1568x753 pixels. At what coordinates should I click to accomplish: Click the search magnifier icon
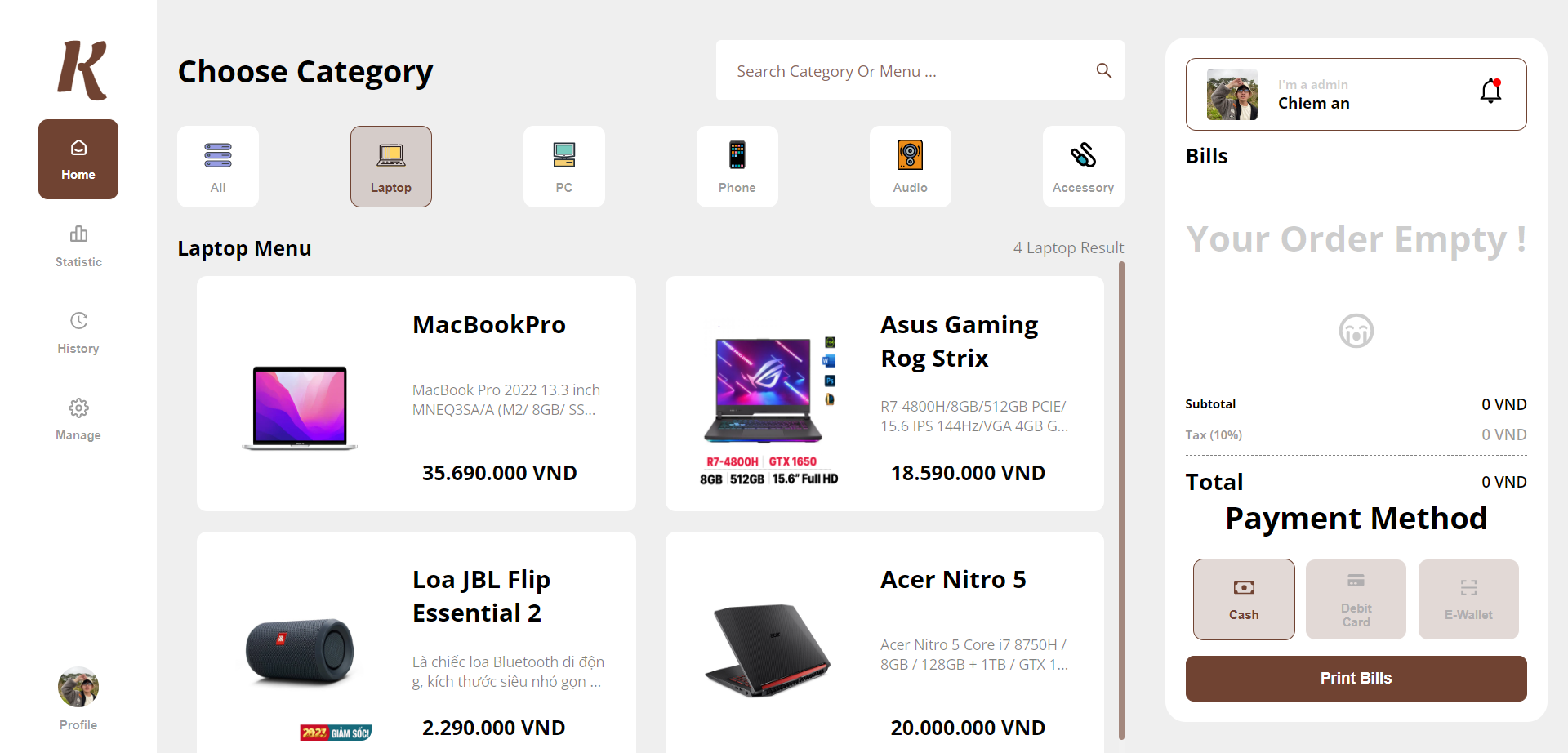(1103, 71)
